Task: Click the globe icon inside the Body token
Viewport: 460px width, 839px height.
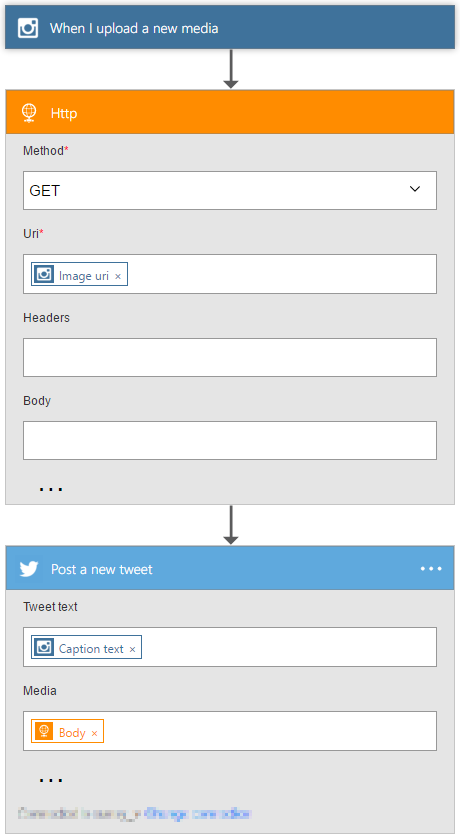Action: (44, 731)
